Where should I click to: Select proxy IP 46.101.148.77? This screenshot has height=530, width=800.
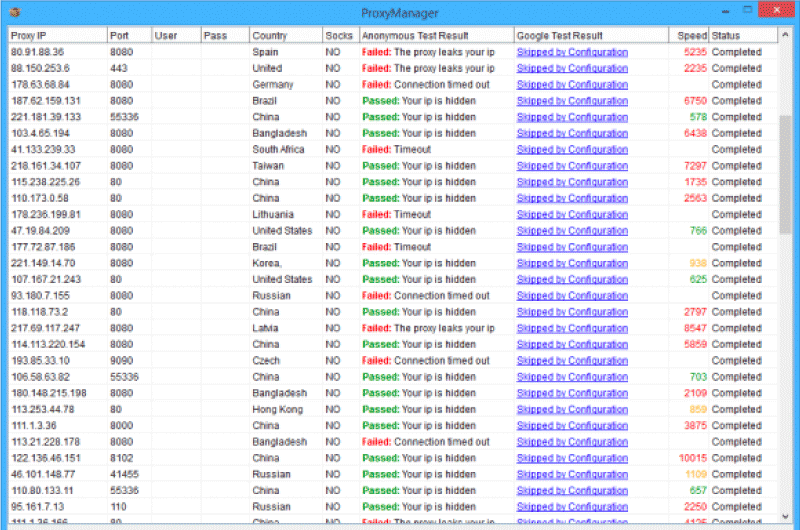43,474
